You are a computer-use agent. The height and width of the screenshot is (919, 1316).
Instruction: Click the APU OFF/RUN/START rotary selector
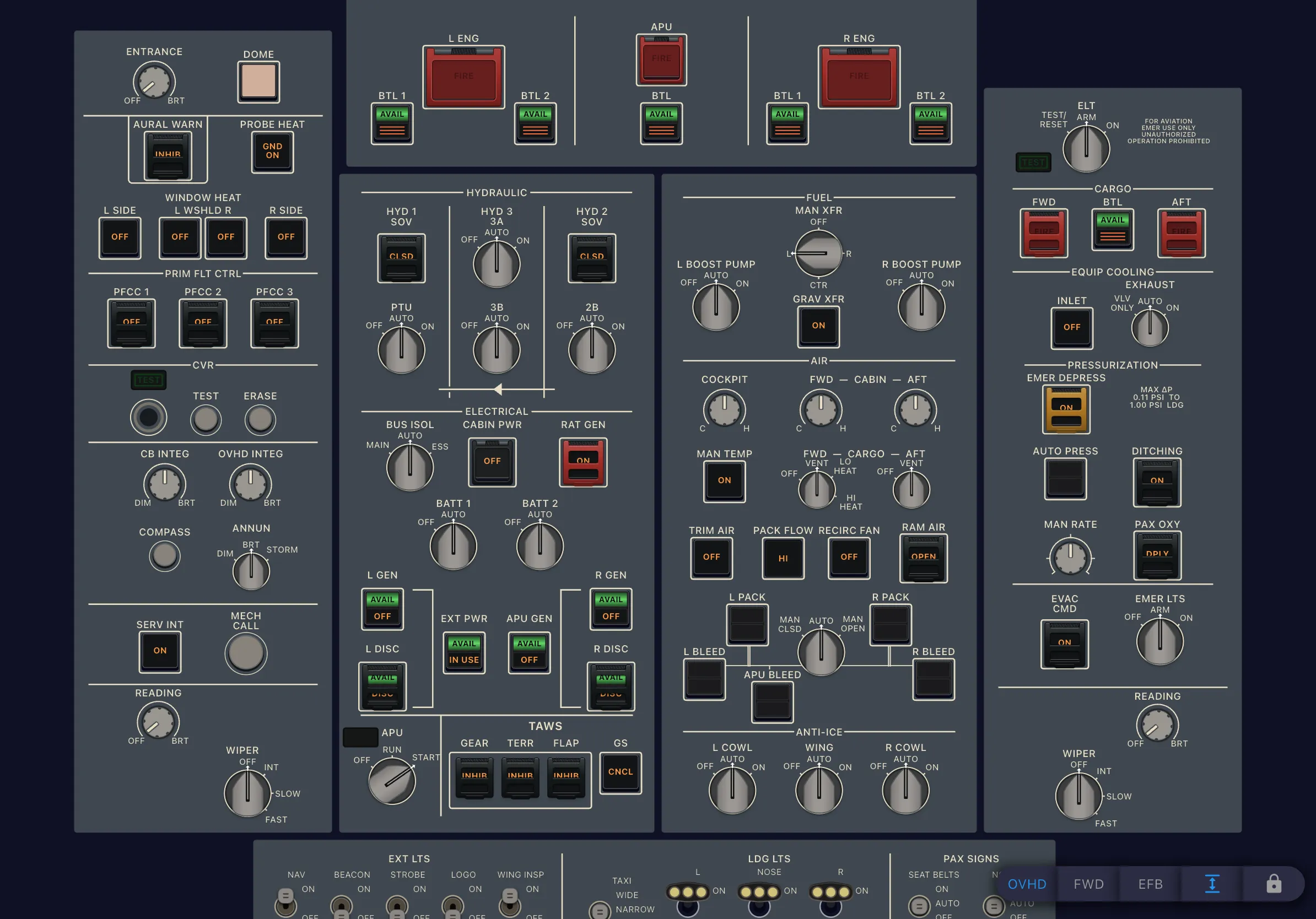392,780
